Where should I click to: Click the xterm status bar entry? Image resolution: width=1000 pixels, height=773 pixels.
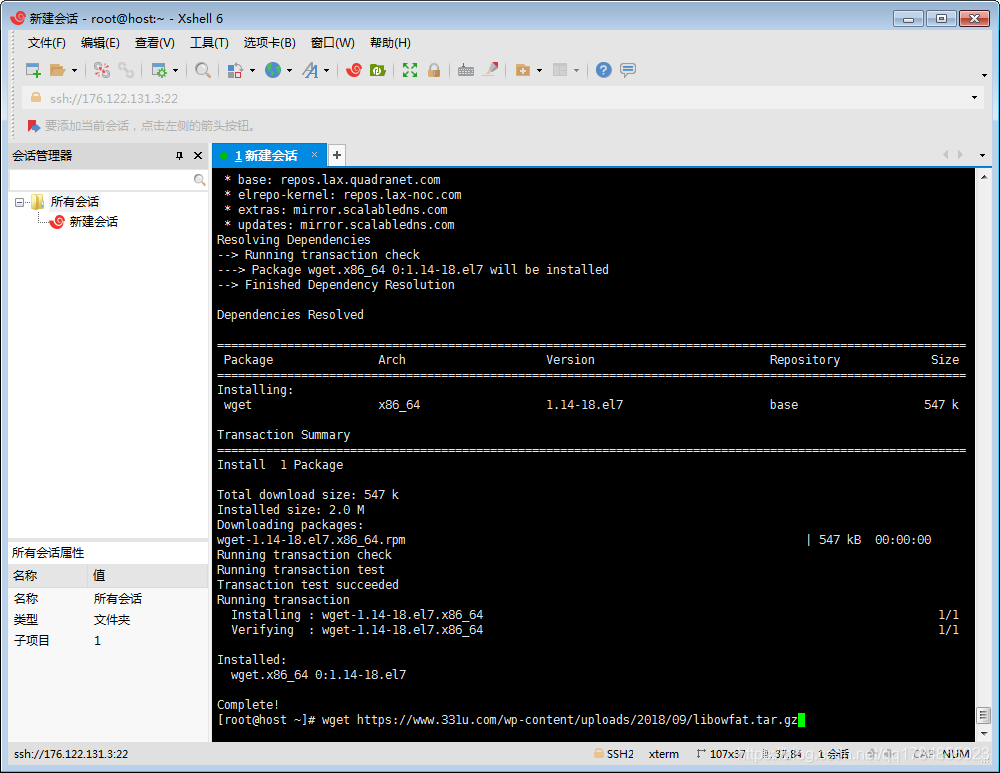click(x=664, y=754)
